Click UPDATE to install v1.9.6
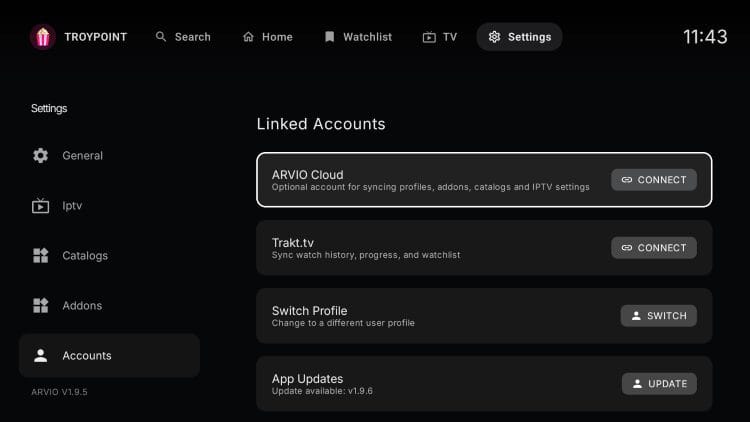750x422 pixels. click(x=659, y=384)
